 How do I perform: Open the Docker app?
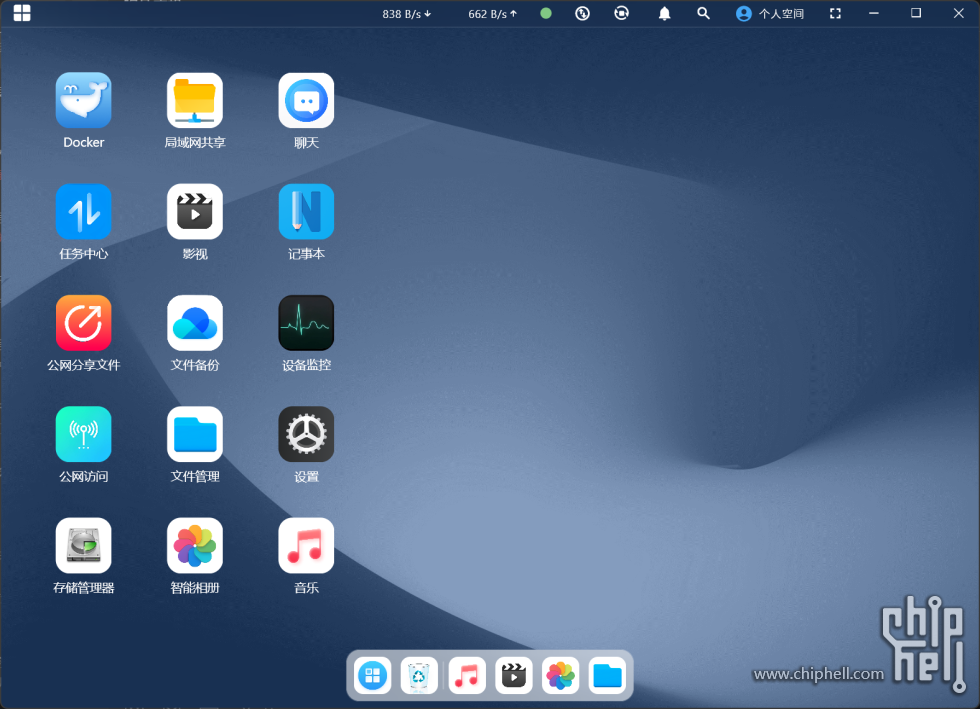(84, 101)
